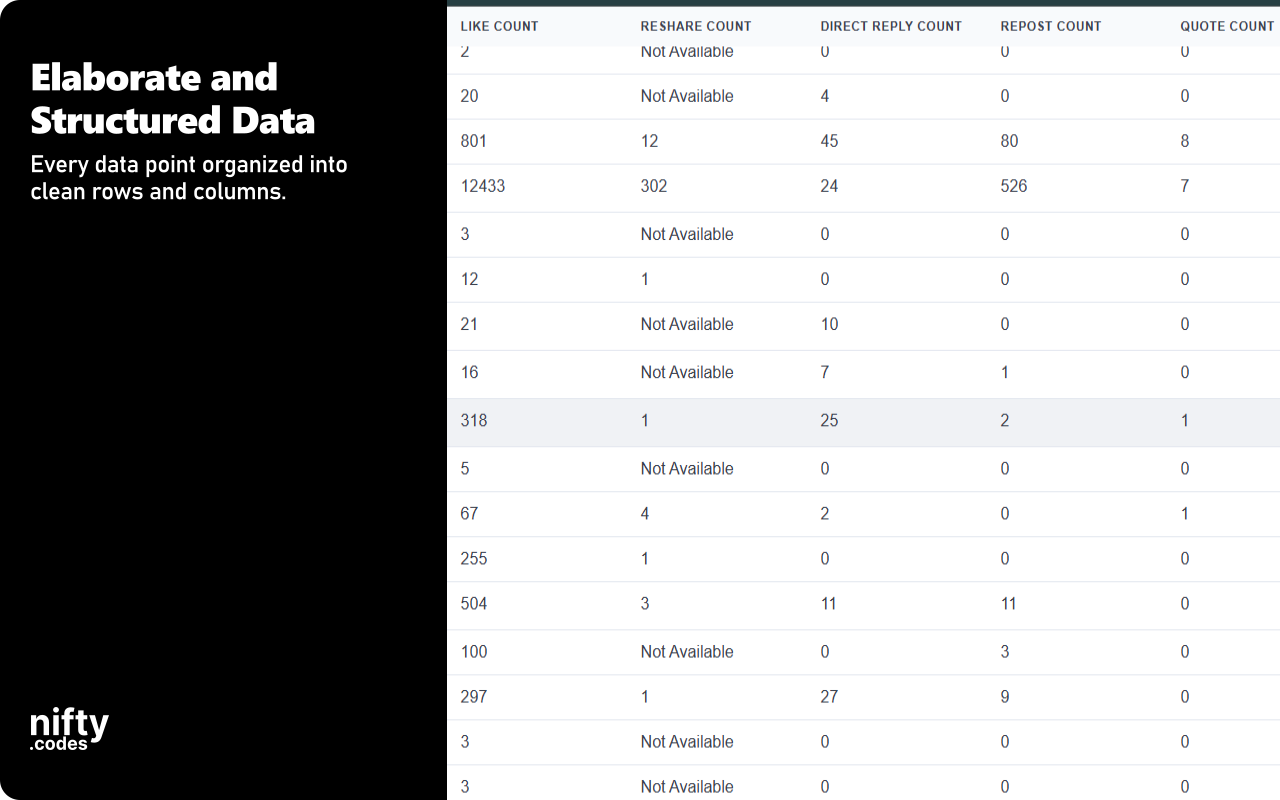Sort by the LIKE COUNT column header
Viewport: 1280px width, 800px height.
[499, 26]
